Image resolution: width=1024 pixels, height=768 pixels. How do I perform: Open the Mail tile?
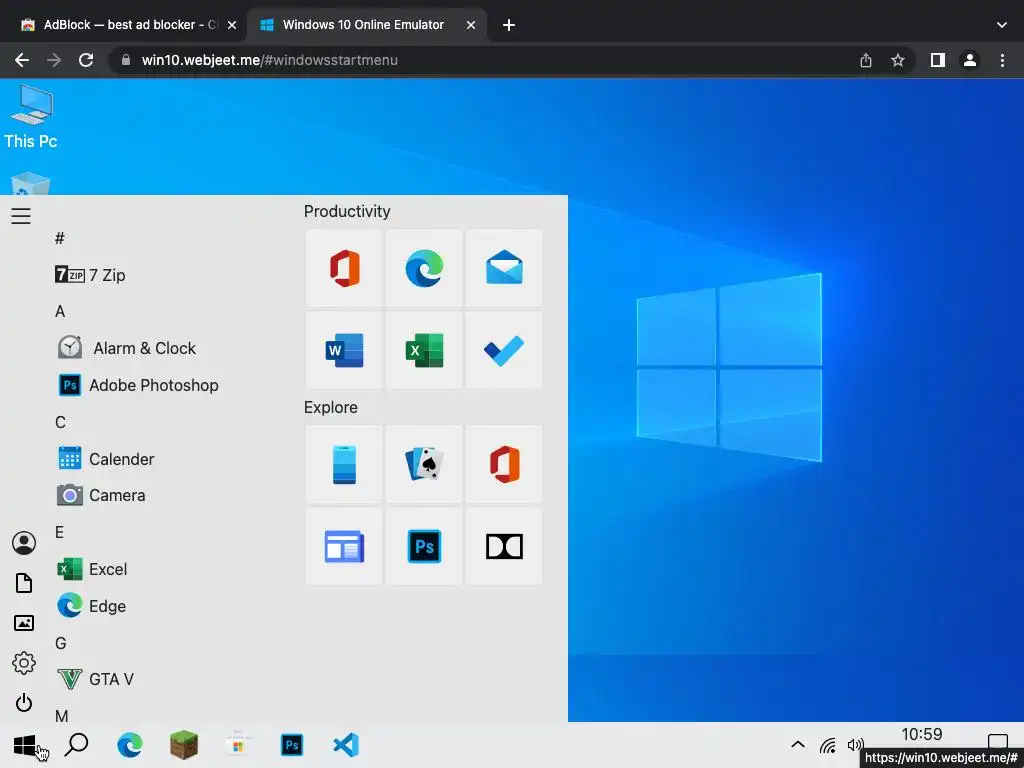pos(504,268)
